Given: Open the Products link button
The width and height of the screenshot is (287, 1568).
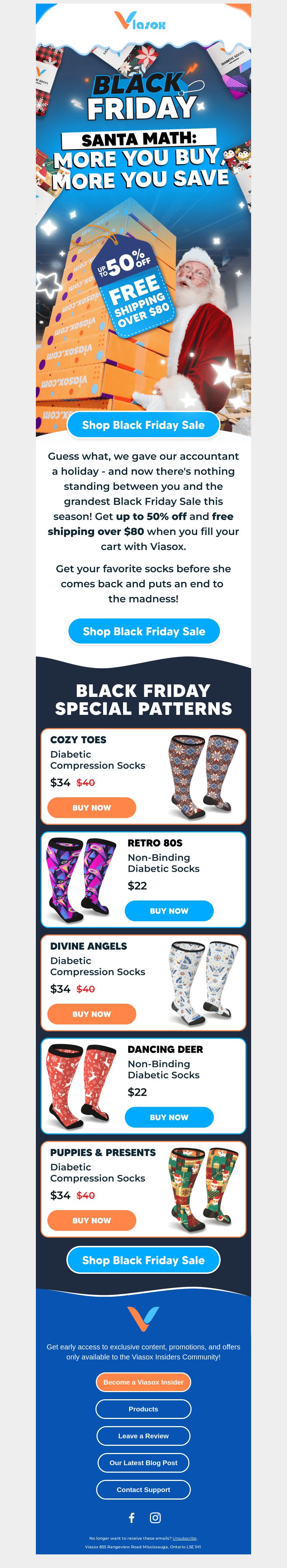Looking at the screenshot, I should click(143, 1409).
